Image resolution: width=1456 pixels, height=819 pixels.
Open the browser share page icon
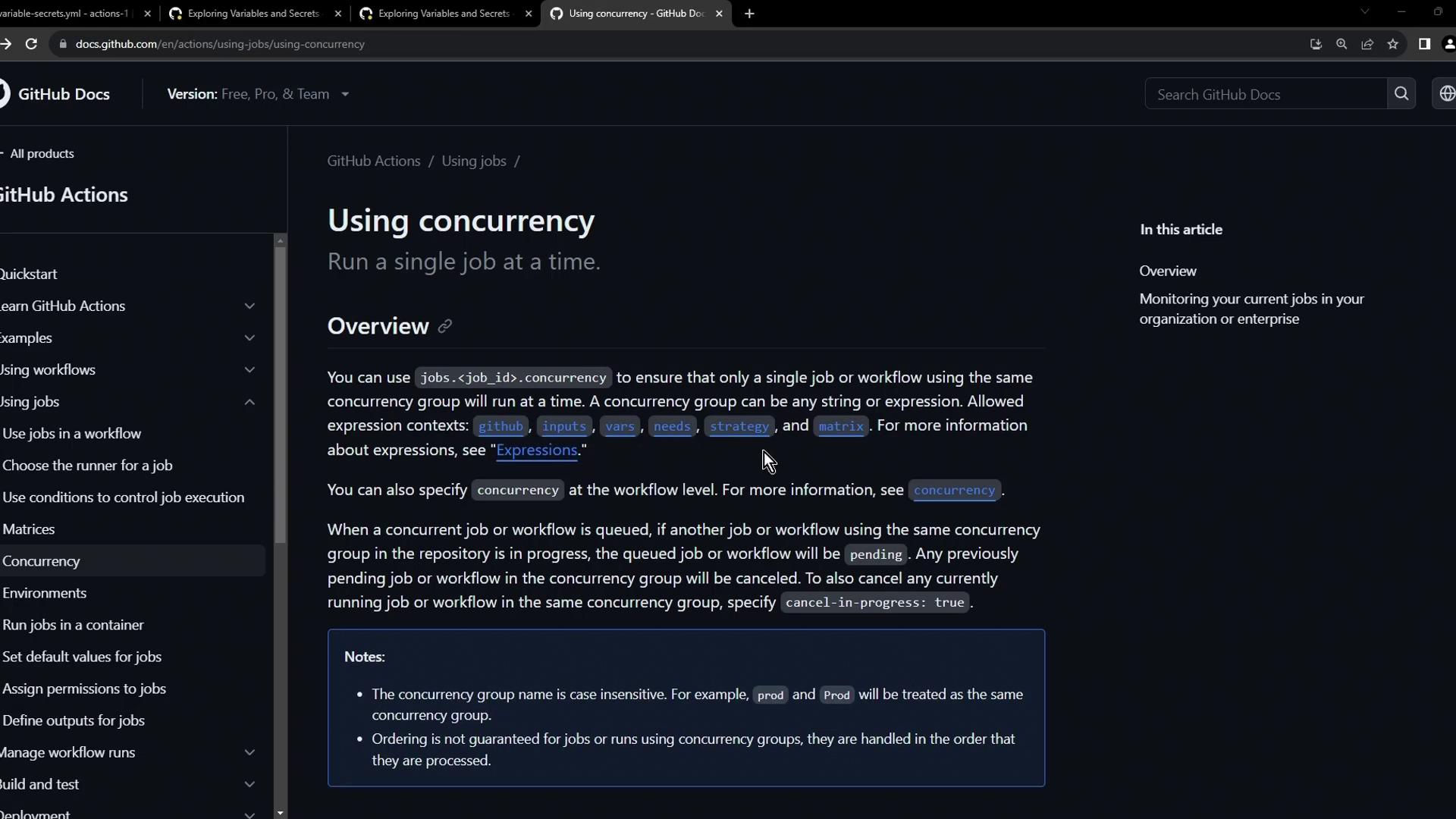click(1367, 44)
